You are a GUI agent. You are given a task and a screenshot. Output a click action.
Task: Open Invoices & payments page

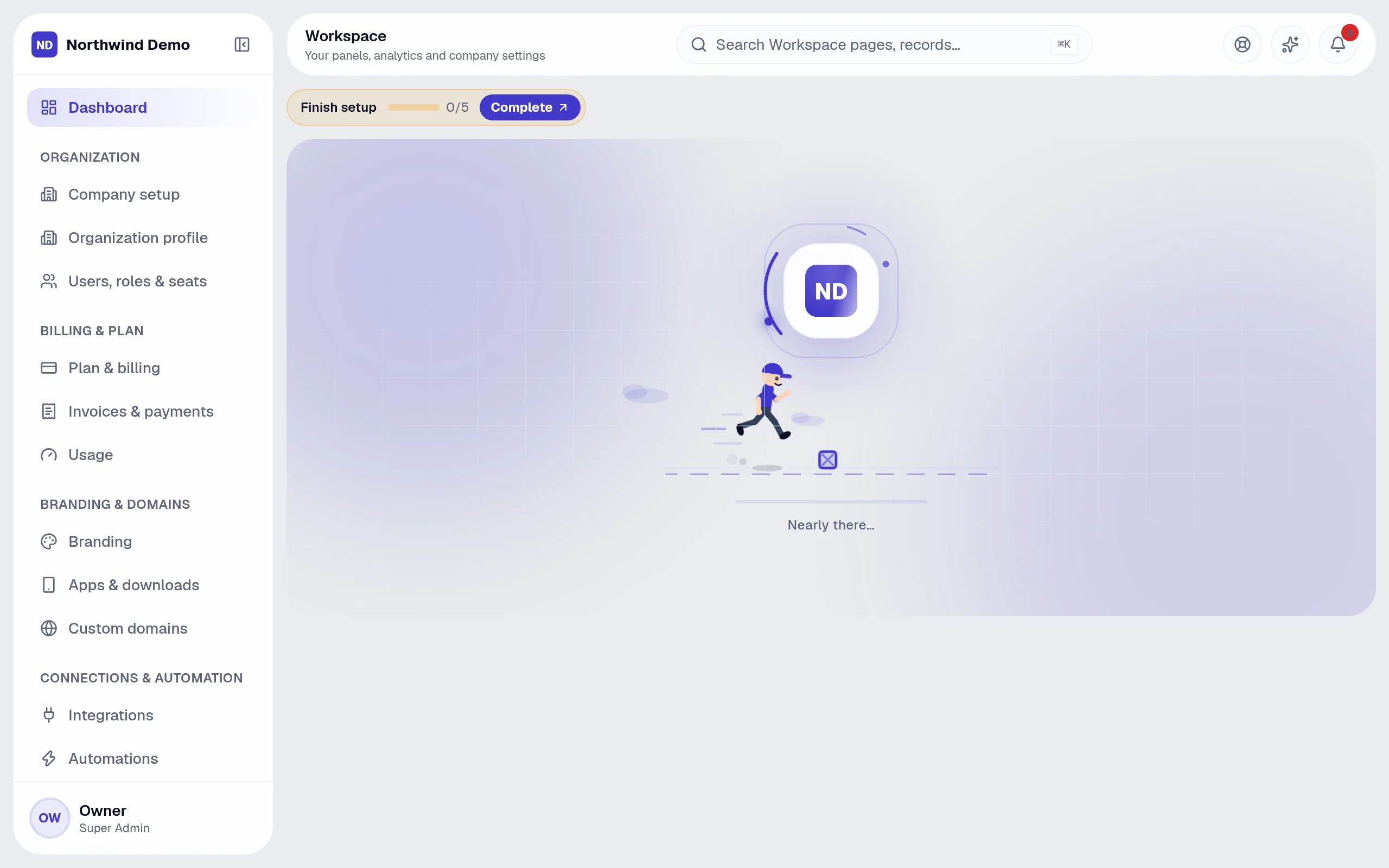143,411
